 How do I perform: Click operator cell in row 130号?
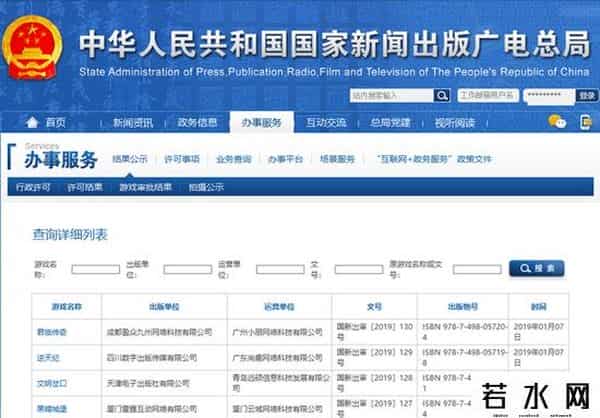[x=277, y=332]
